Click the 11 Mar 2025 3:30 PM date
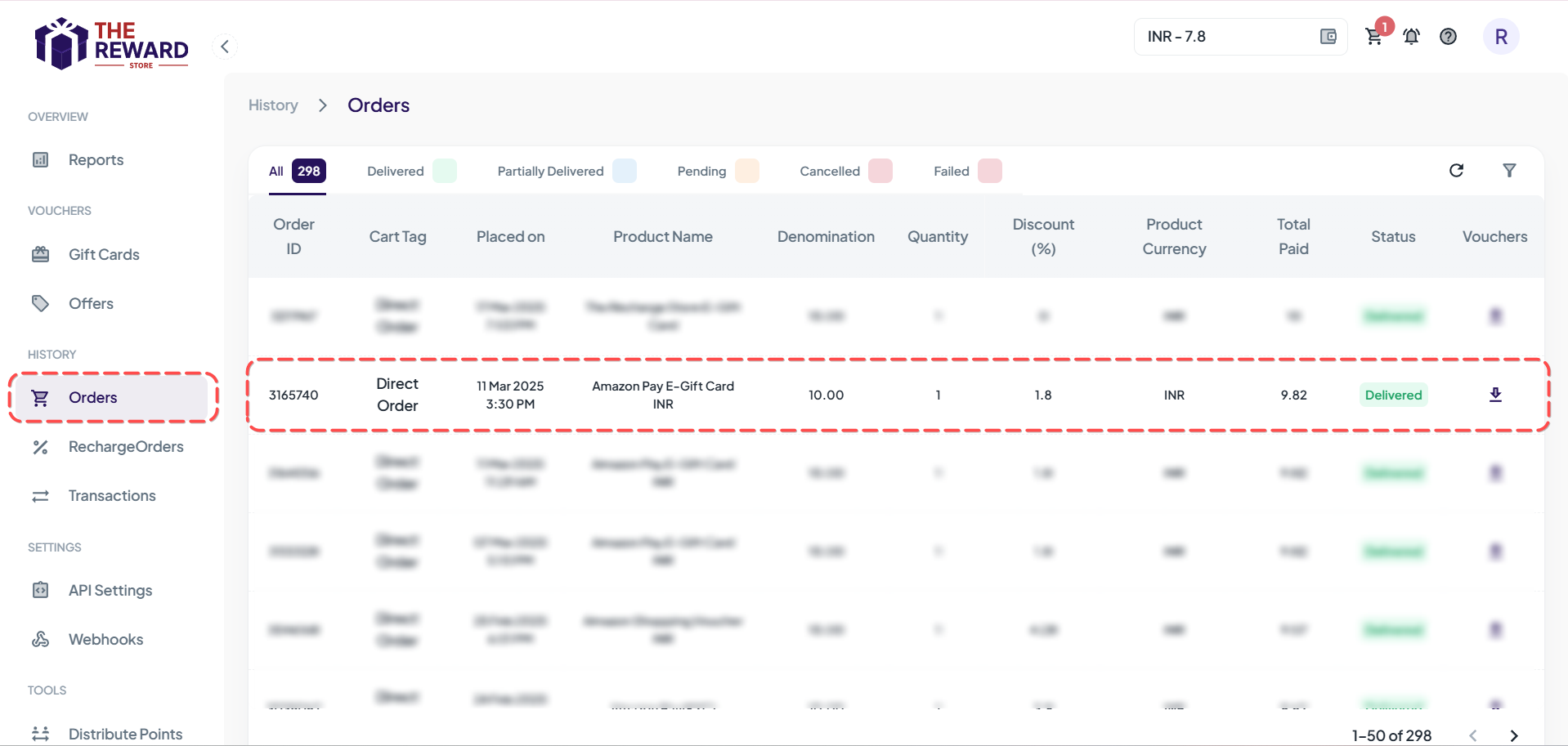Image resolution: width=1568 pixels, height=746 pixels. (x=510, y=395)
